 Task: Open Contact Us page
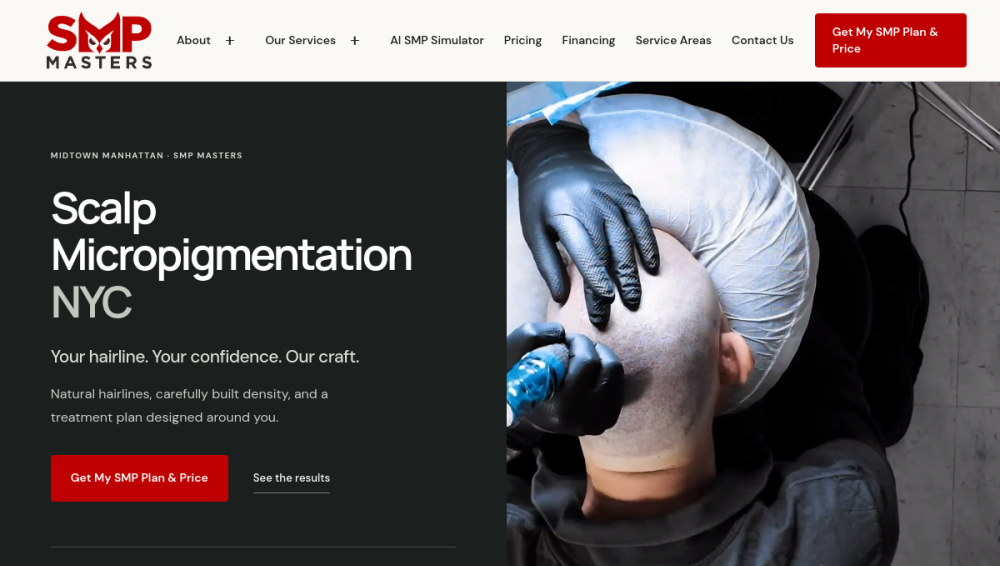click(762, 40)
